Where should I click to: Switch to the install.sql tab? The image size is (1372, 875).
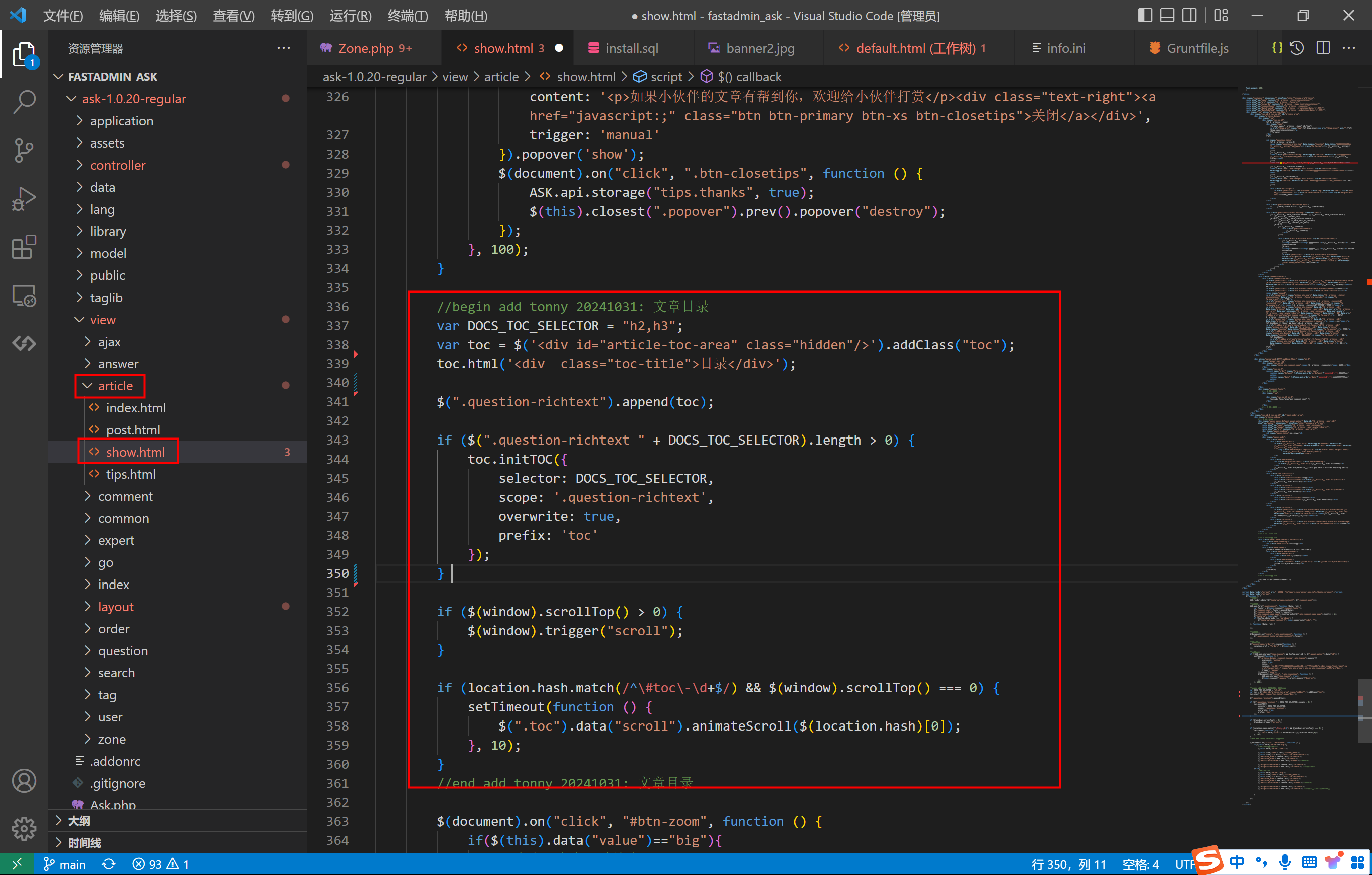[x=632, y=48]
